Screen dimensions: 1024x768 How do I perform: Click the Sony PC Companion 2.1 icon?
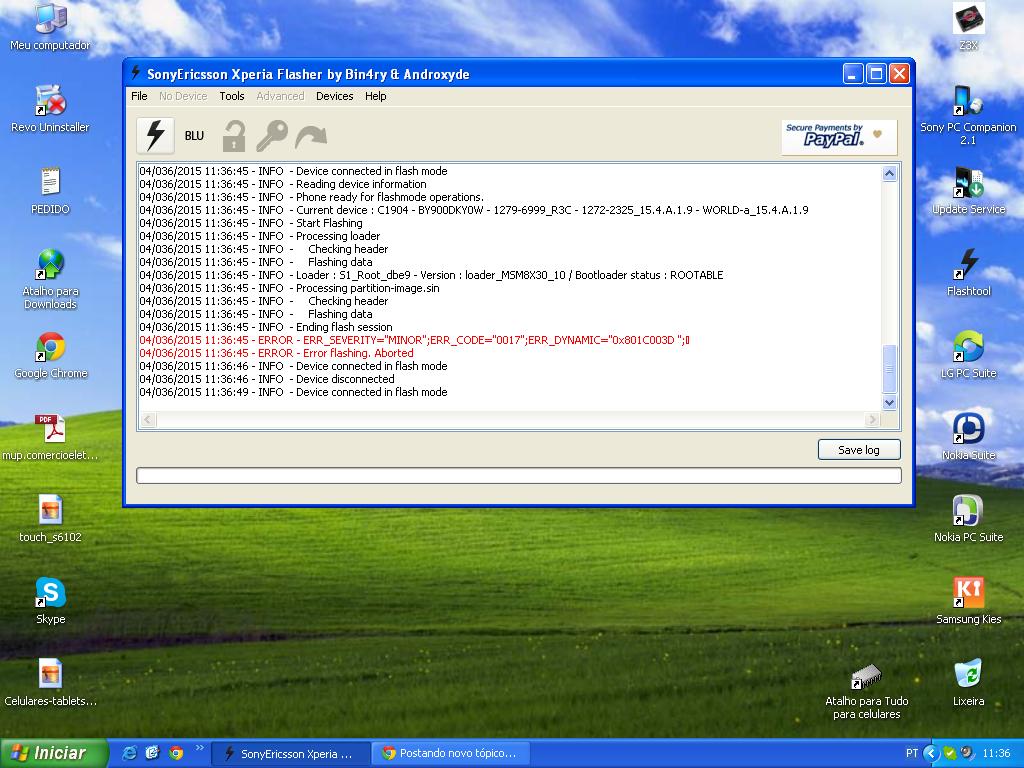(x=968, y=114)
